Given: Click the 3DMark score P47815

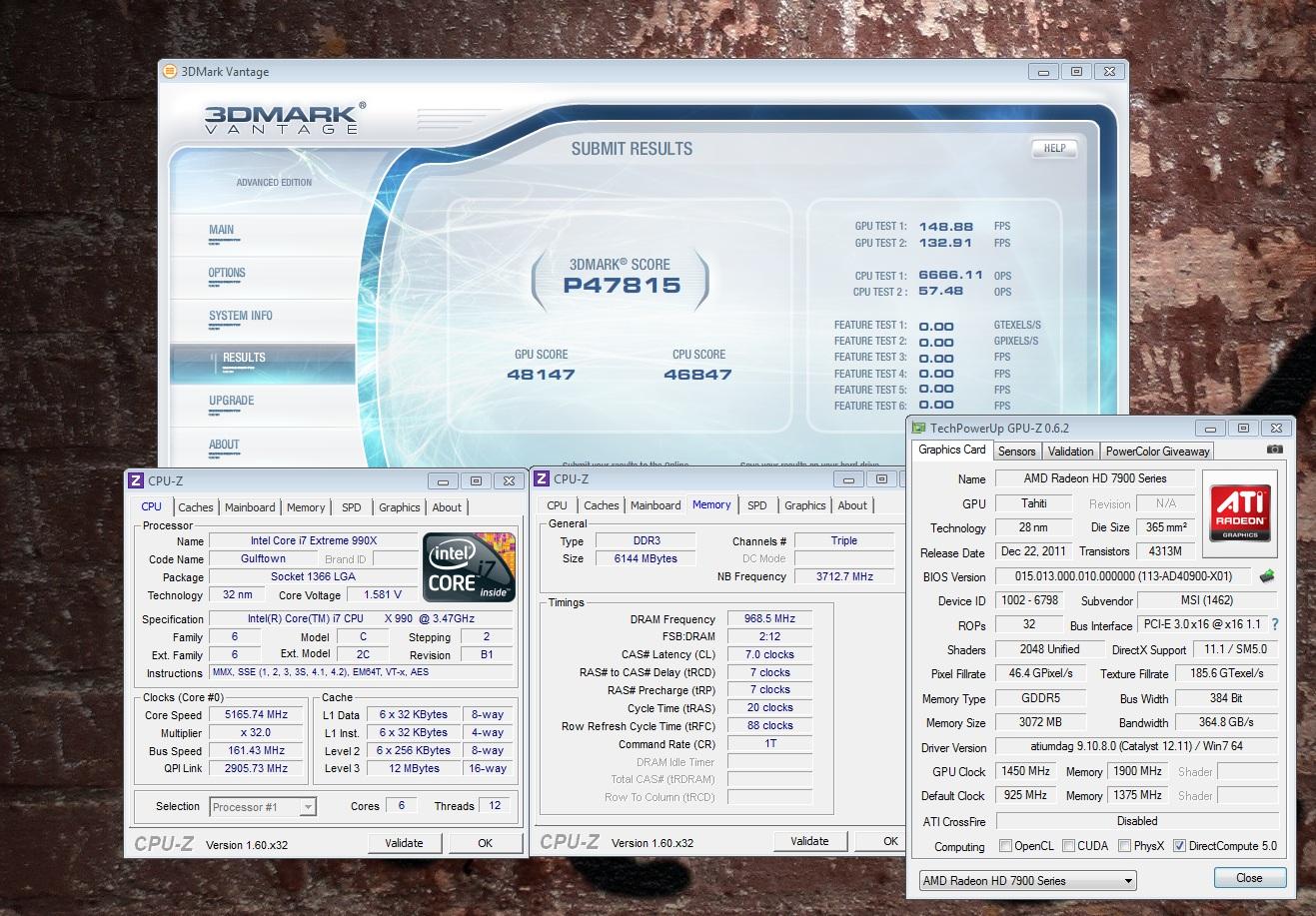Looking at the screenshot, I should [x=622, y=287].
